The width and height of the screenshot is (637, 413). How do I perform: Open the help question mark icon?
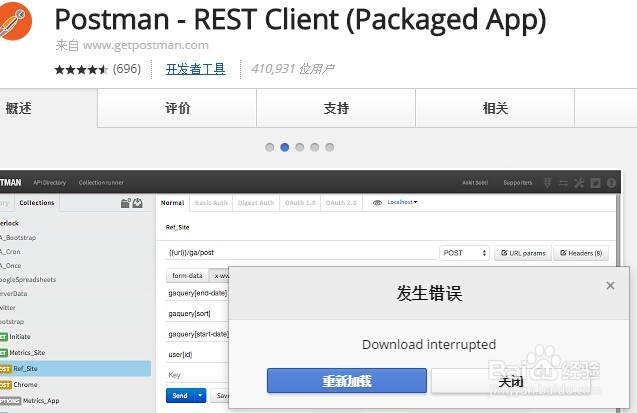611,183
